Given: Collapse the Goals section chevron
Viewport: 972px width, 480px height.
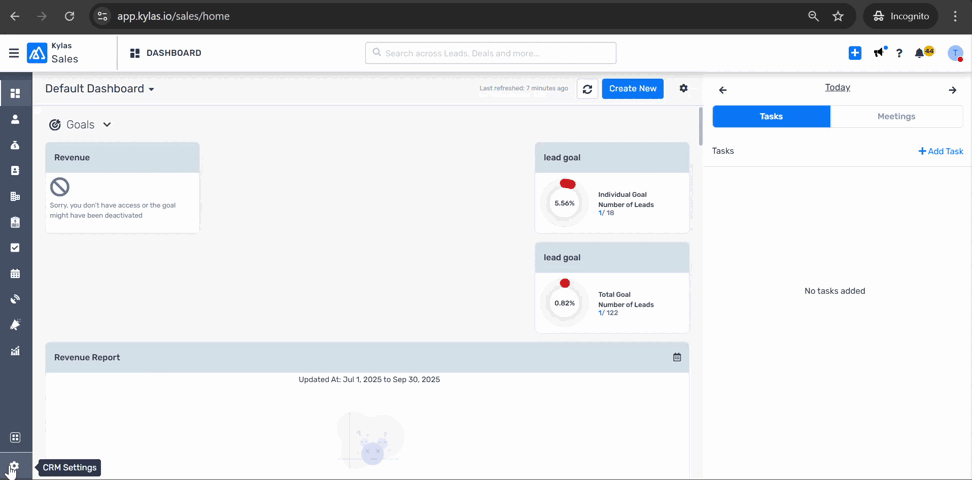Looking at the screenshot, I should (107, 125).
